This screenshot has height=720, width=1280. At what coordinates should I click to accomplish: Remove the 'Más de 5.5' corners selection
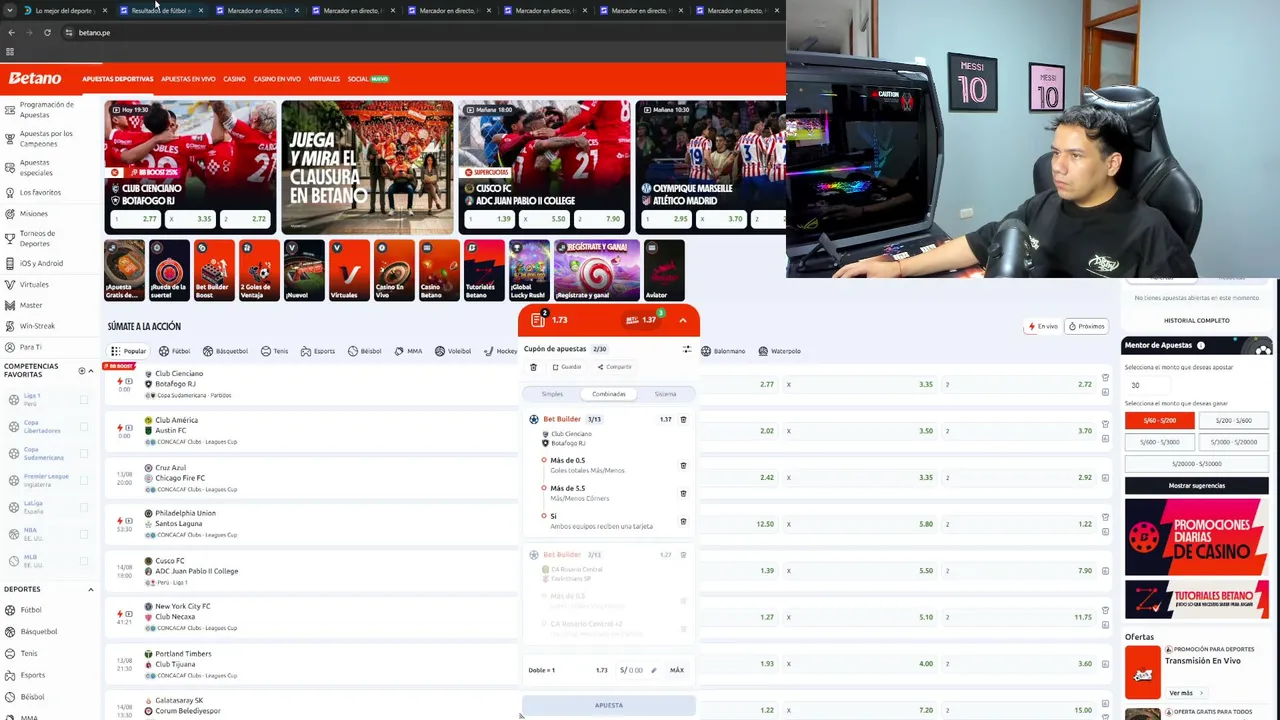pyautogui.click(x=683, y=493)
